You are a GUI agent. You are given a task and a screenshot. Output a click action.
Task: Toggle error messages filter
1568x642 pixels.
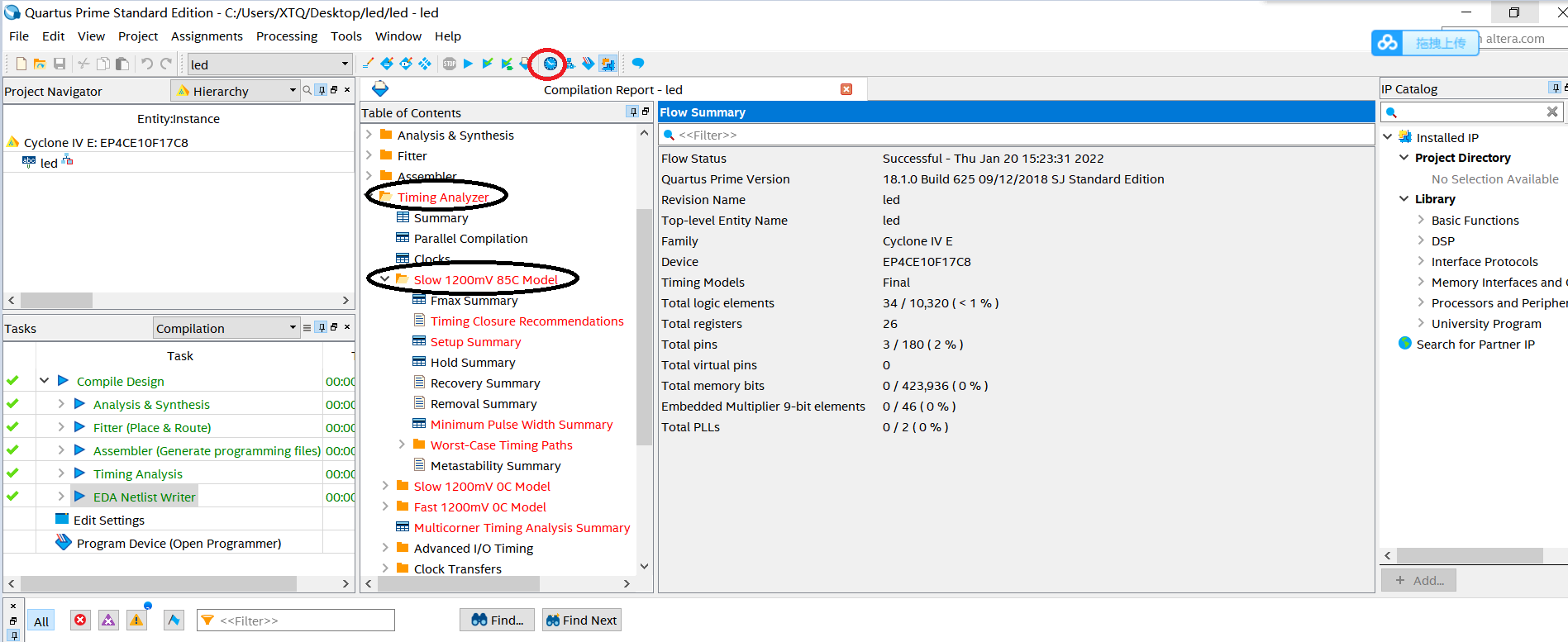(80, 621)
